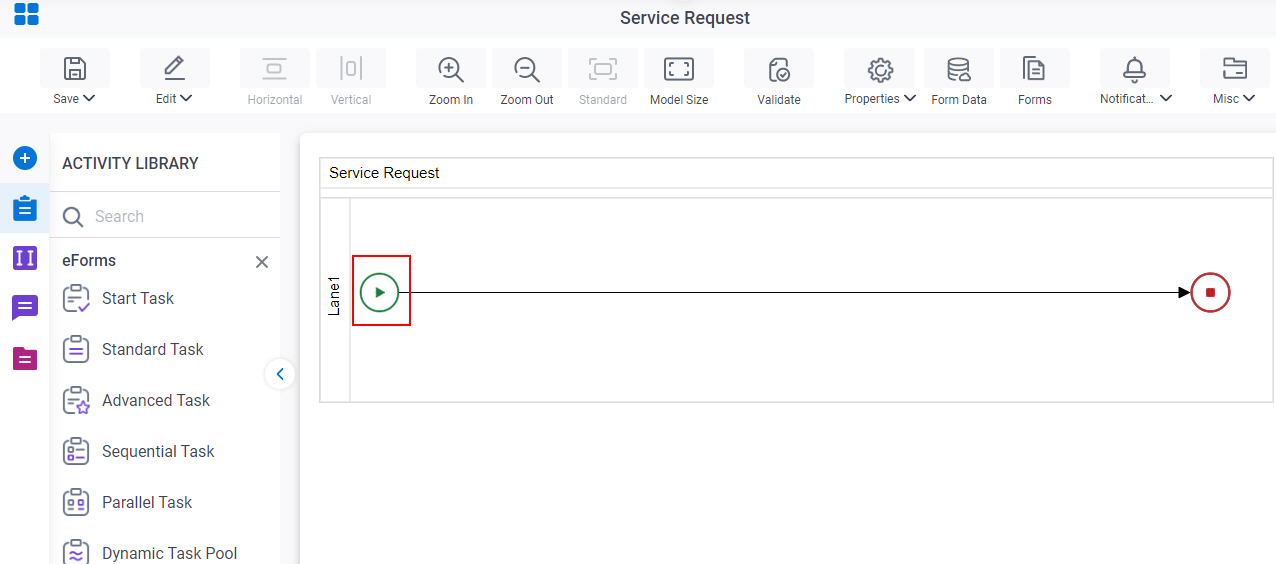Click the ACTIVITY LIBRARY heading
Image resolution: width=1276 pixels, height=564 pixels.
click(x=130, y=163)
